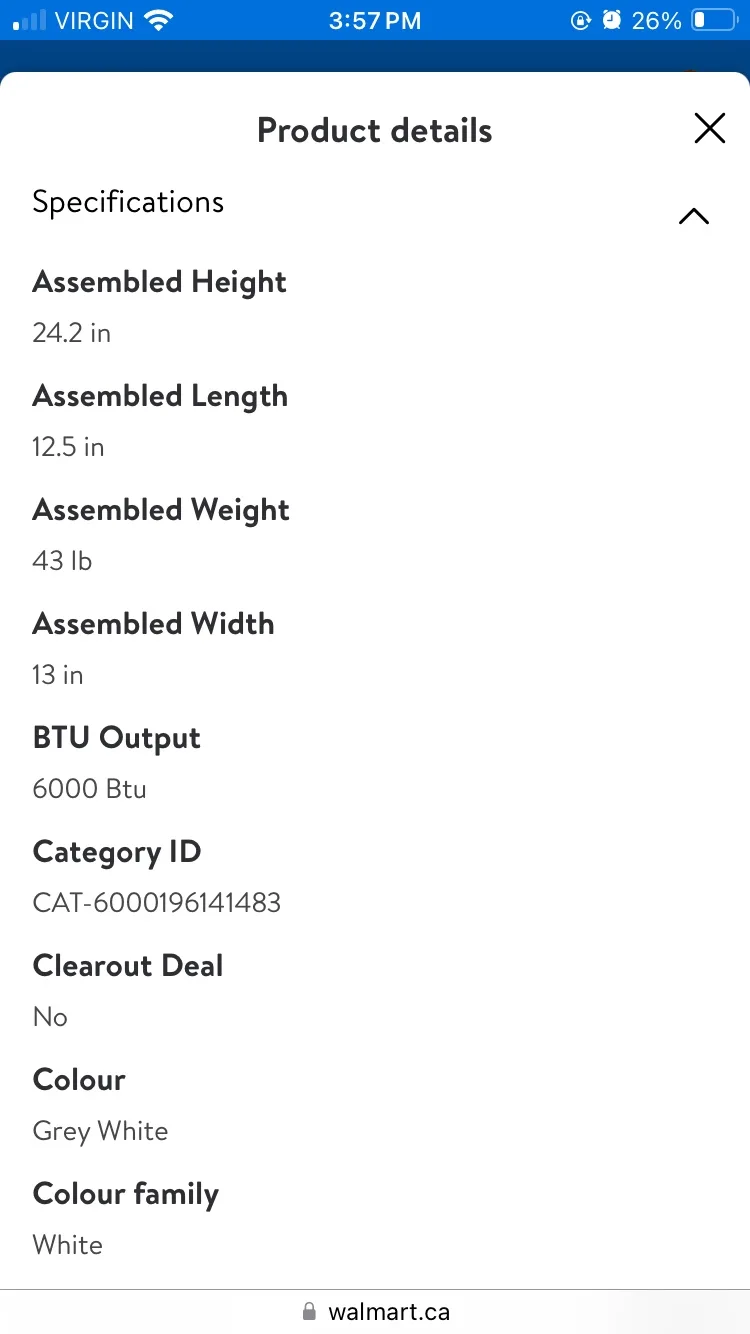Tap the battery icon in status bar
Image resolution: width=750 pixels, height=1334 pixels.
[713, 20]
